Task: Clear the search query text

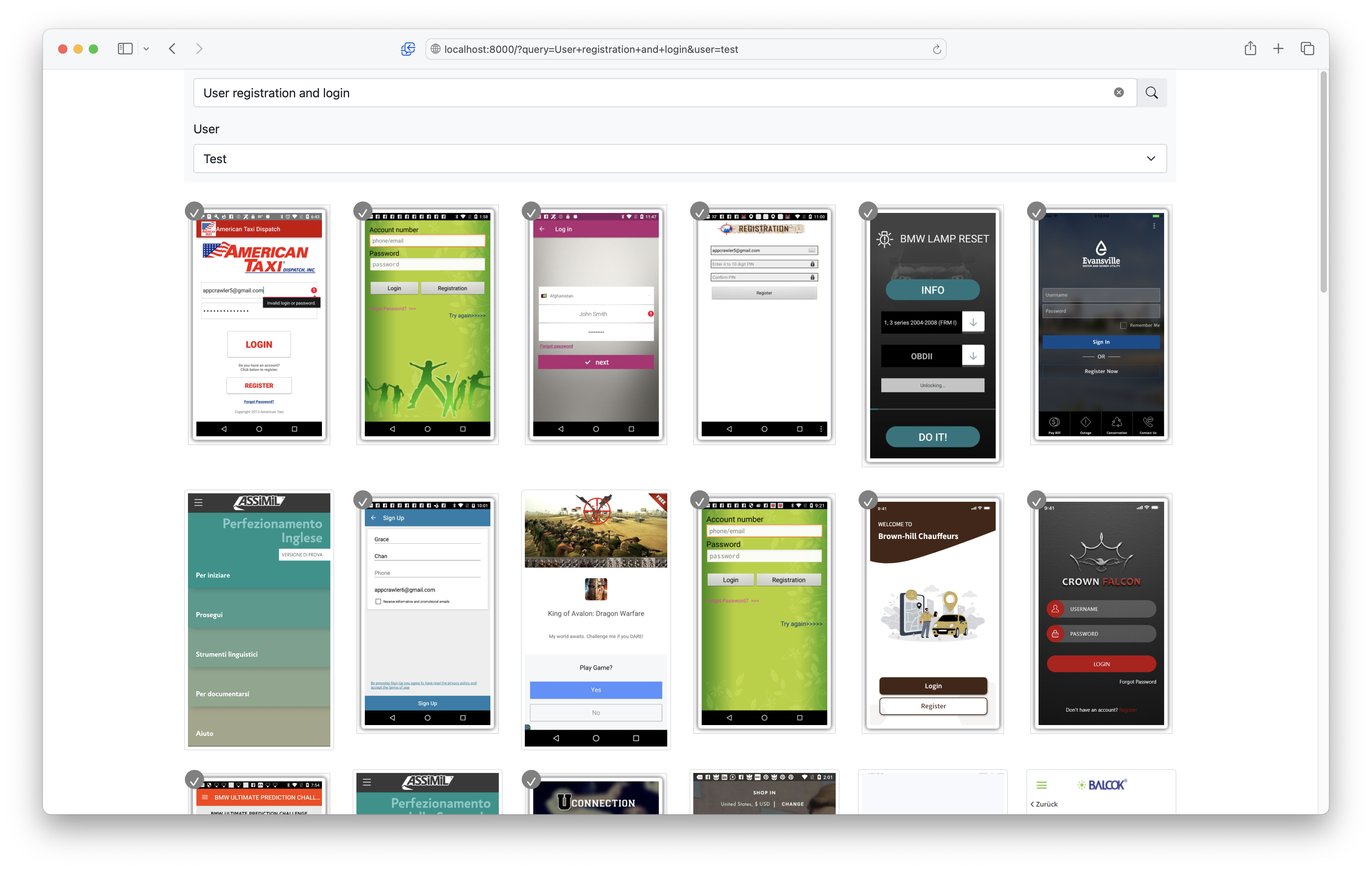Action: 1119,93
